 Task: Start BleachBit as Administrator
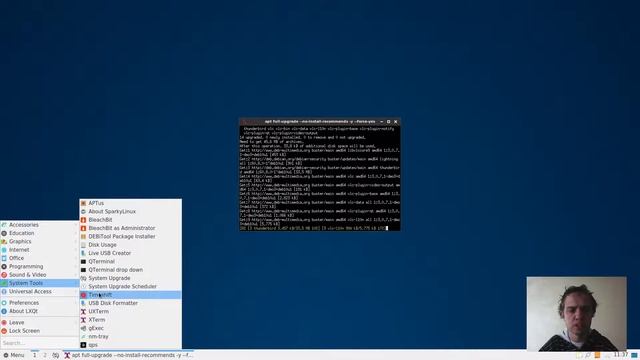click(x=131, y=228)
